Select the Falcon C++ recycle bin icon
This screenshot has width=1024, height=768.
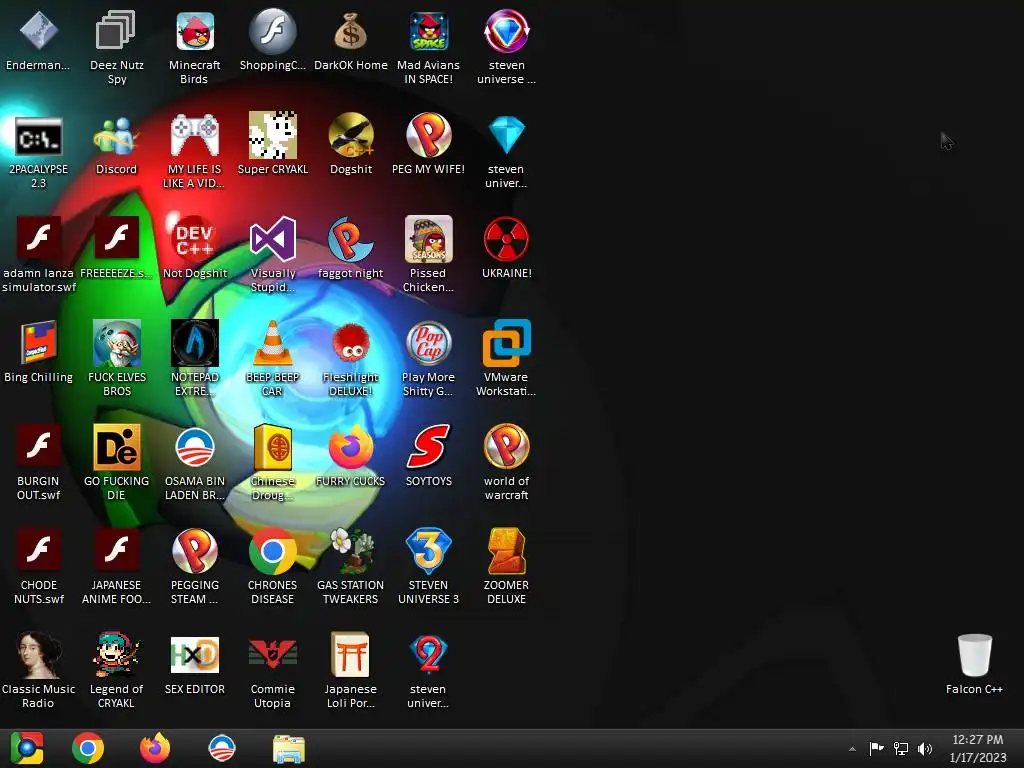974,654
